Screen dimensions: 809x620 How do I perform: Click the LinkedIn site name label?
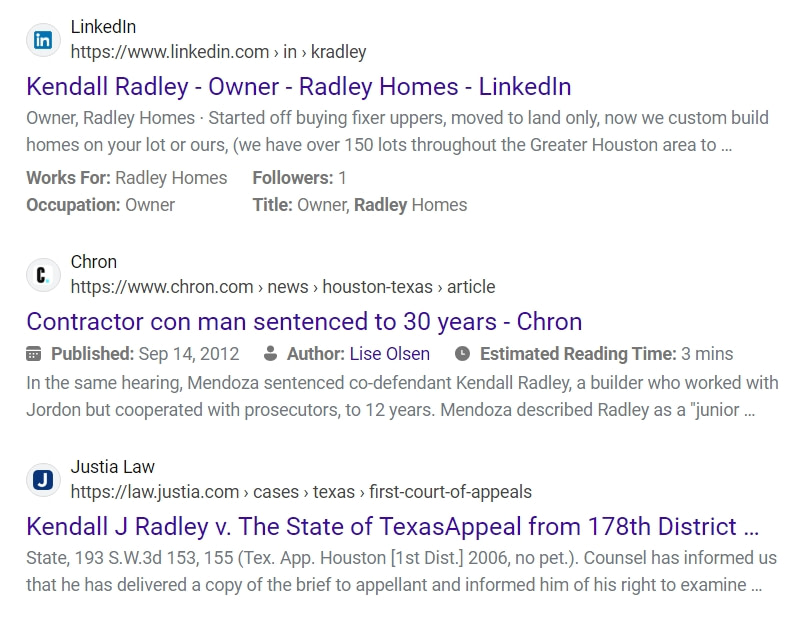click(x=103, y=27)
